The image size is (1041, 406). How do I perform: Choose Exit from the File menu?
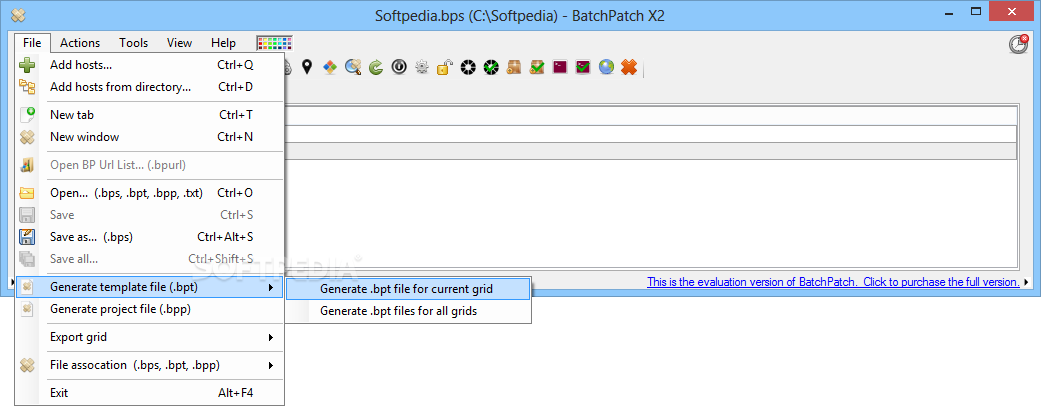click(150, 393)
